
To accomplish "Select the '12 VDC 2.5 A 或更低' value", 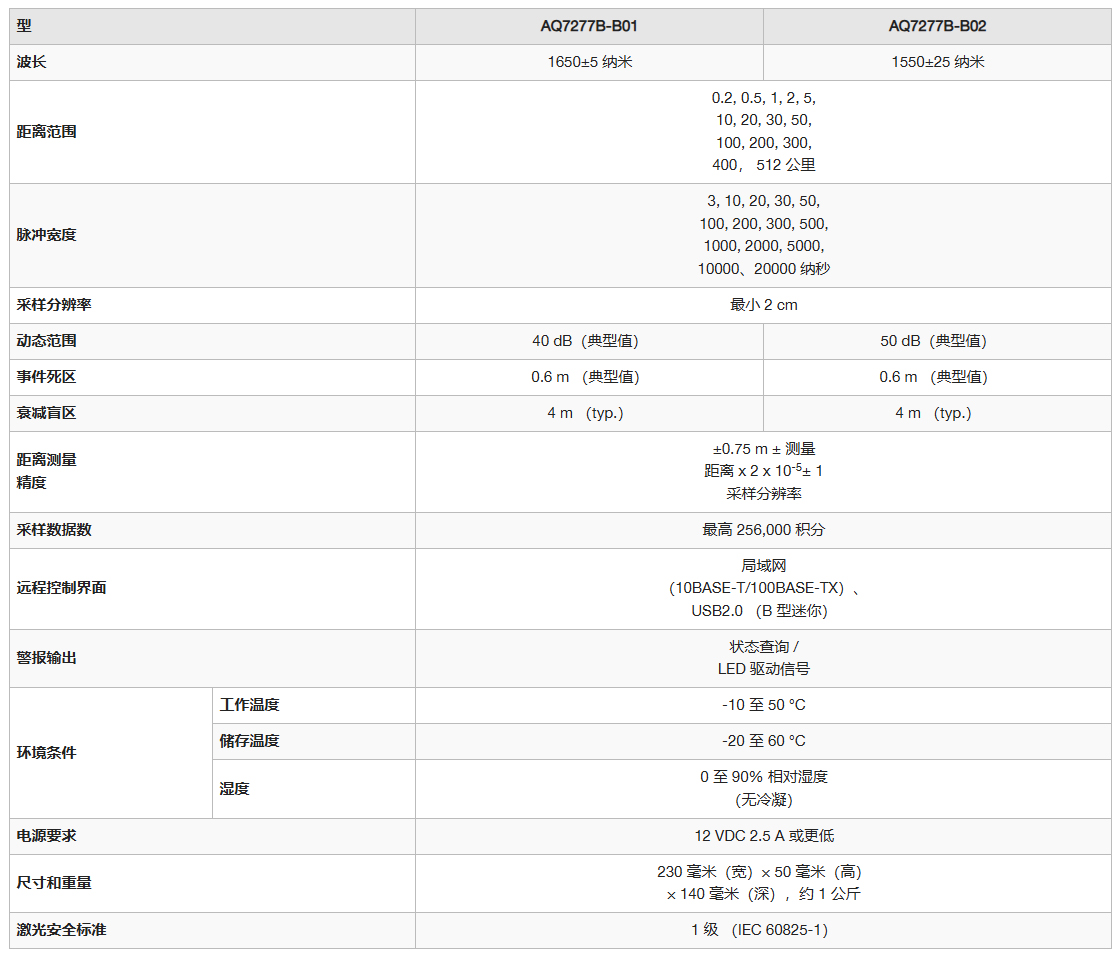I will [764, 836].
